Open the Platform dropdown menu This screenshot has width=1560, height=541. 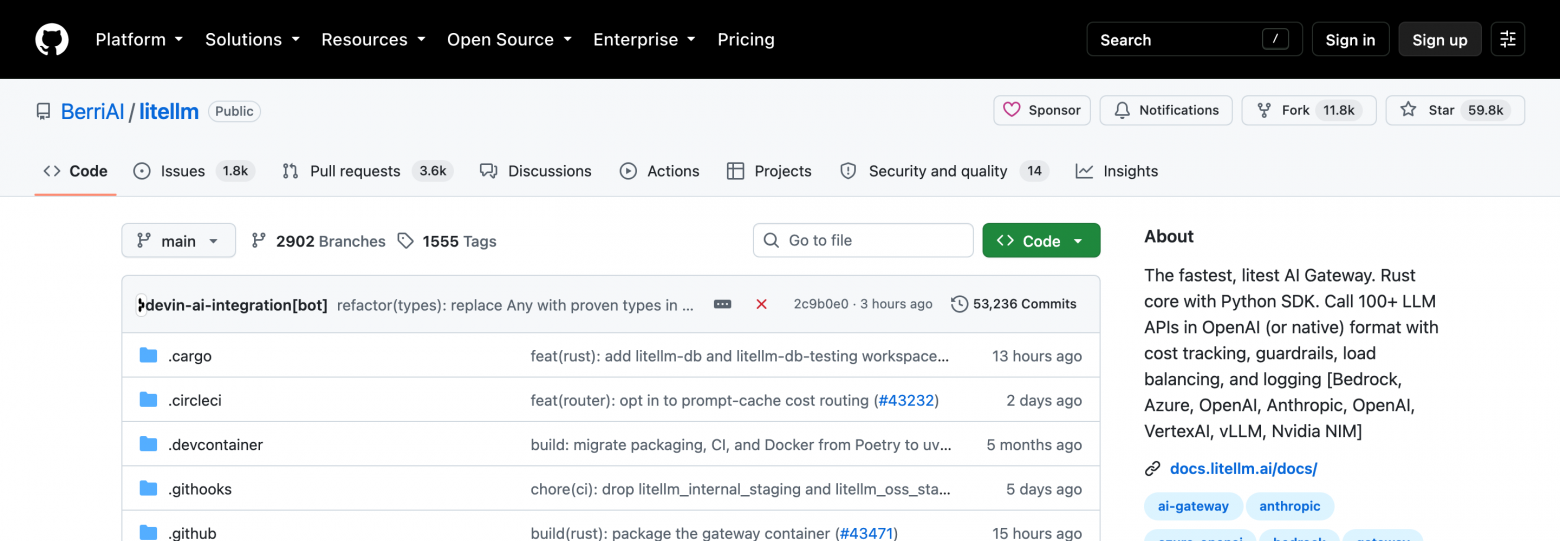(139, 40)
